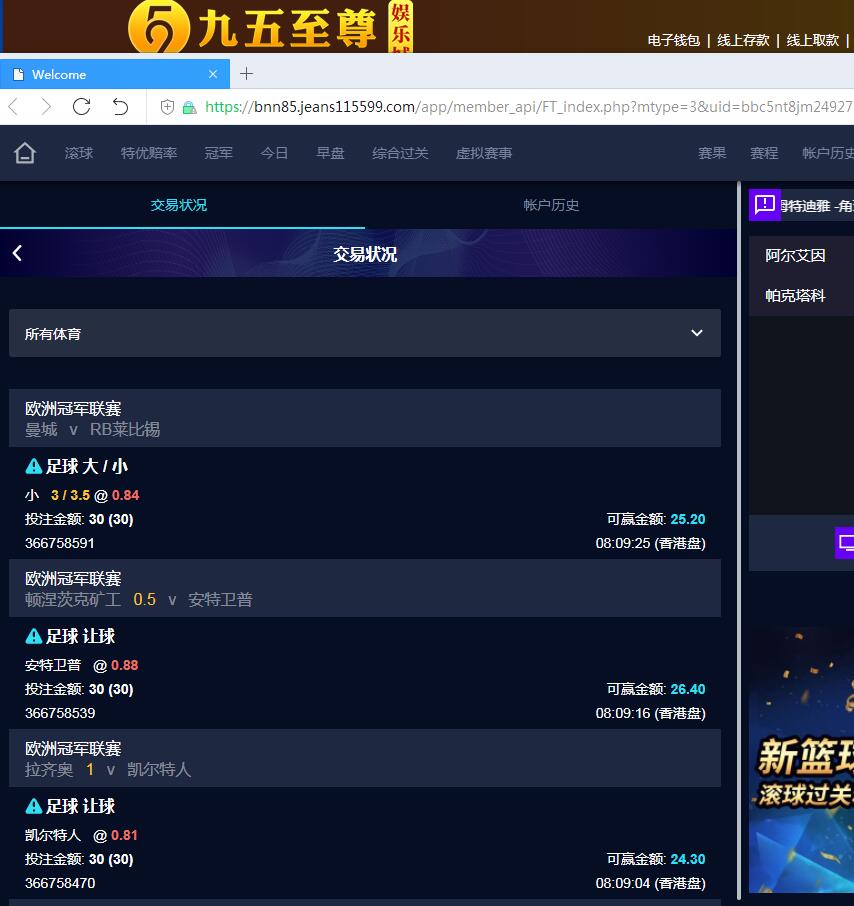Click the browser forward arrow
854x906 pixels.
point(46,107)
